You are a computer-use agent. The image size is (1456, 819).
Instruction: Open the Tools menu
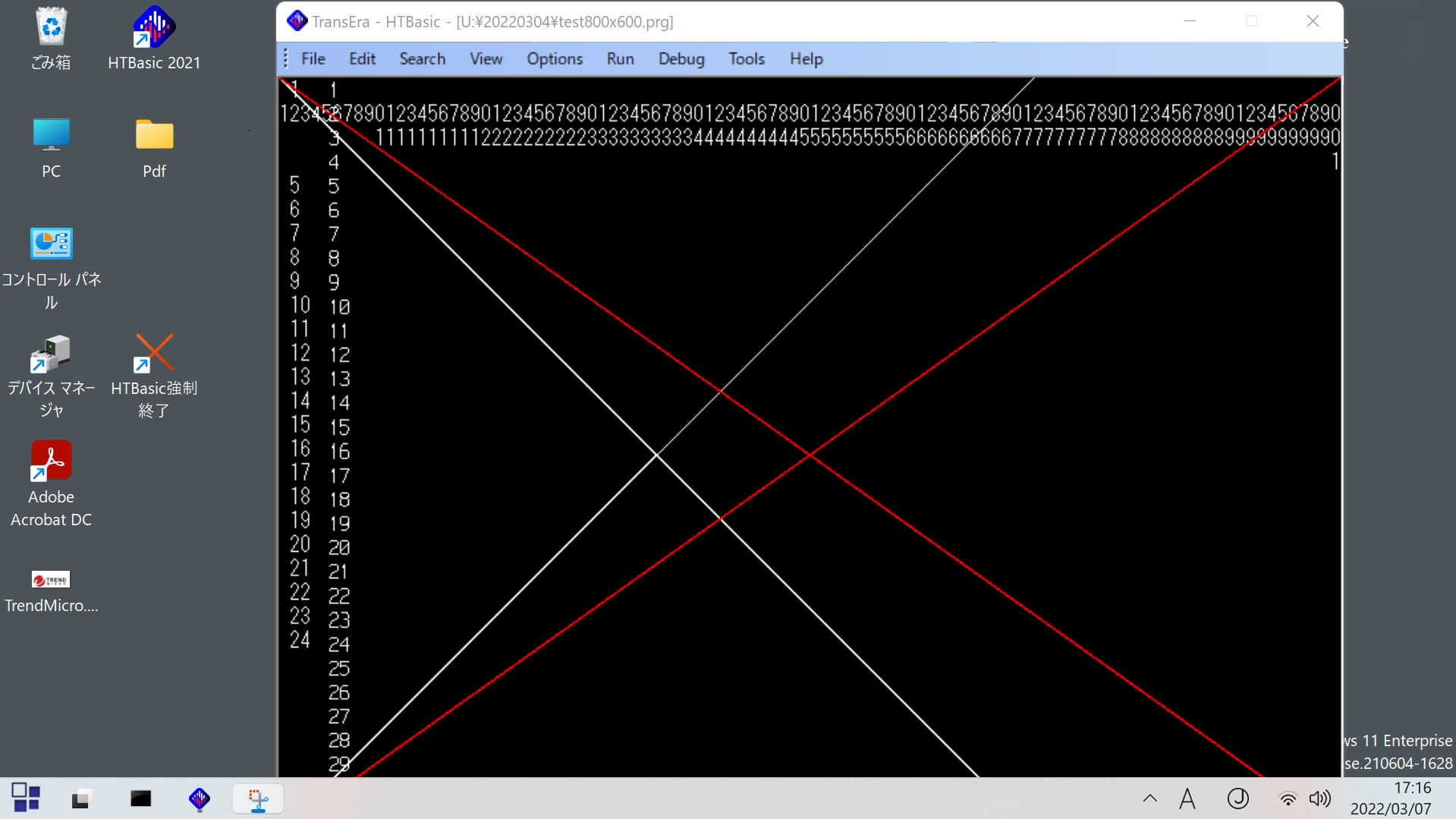[x=747, y=59]
